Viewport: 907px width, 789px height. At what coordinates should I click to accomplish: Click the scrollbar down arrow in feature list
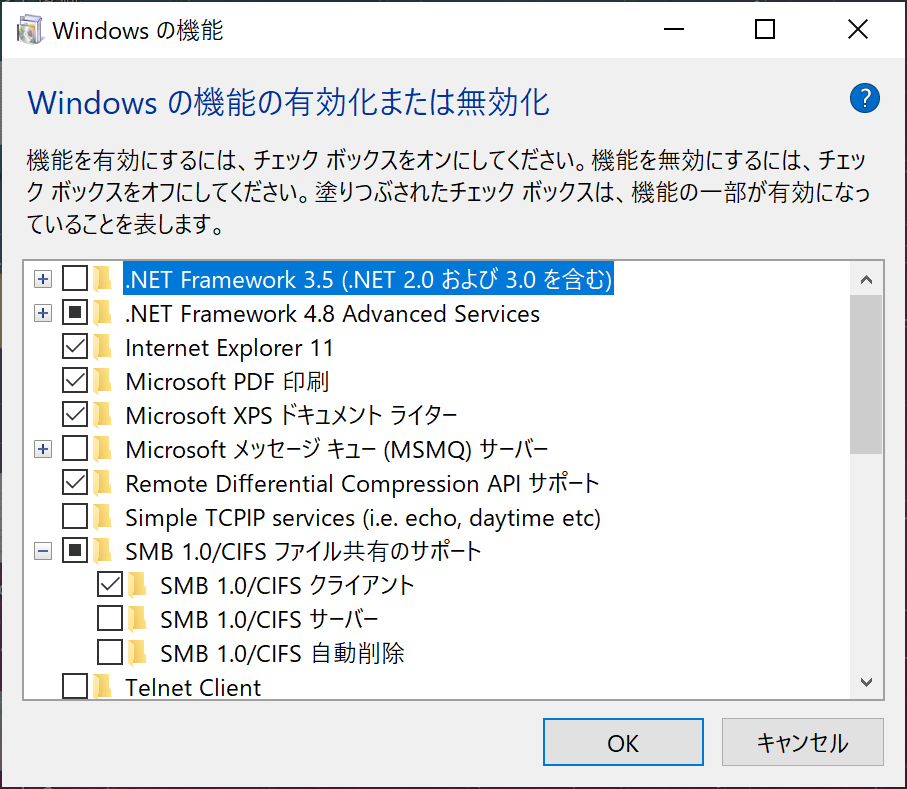tap(866, 683)
